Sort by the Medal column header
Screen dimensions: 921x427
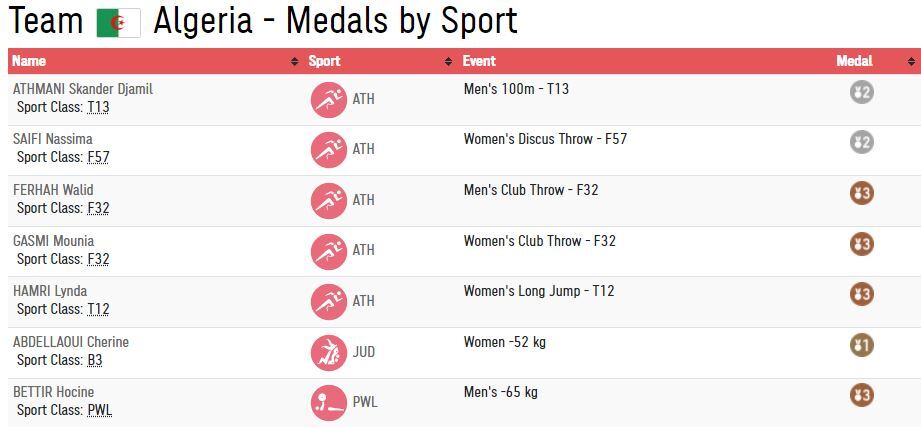854,61
